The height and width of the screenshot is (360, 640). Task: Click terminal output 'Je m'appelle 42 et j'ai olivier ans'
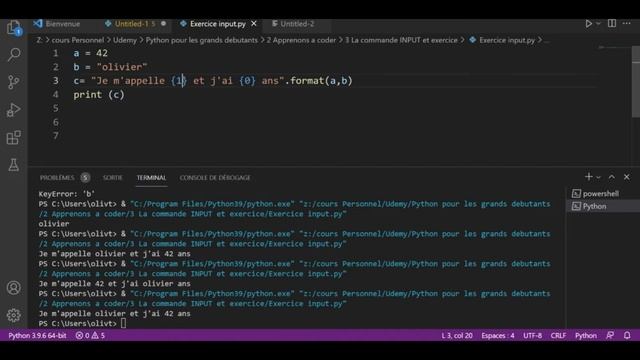114,284
